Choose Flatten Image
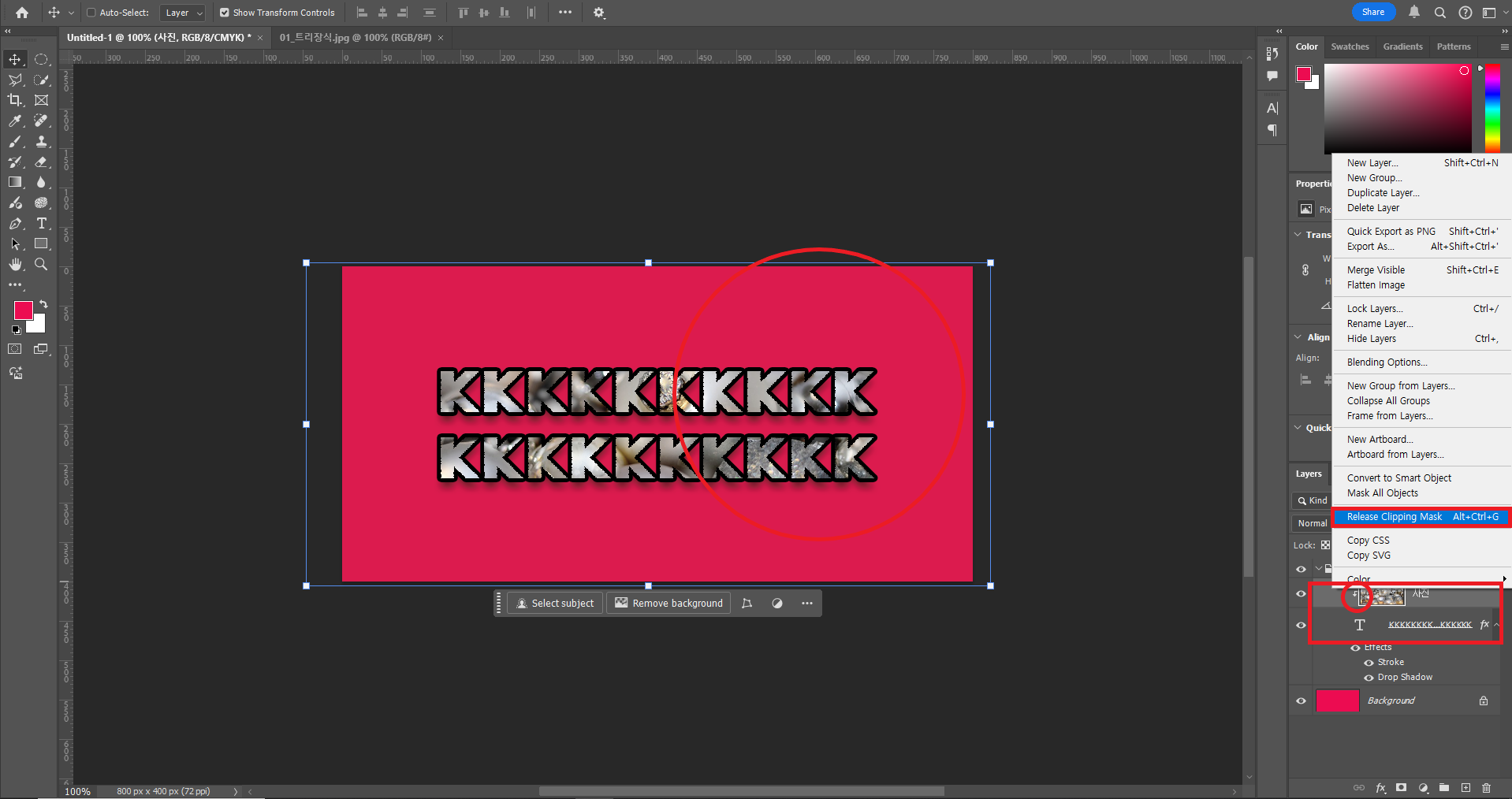 [1376, 285]
